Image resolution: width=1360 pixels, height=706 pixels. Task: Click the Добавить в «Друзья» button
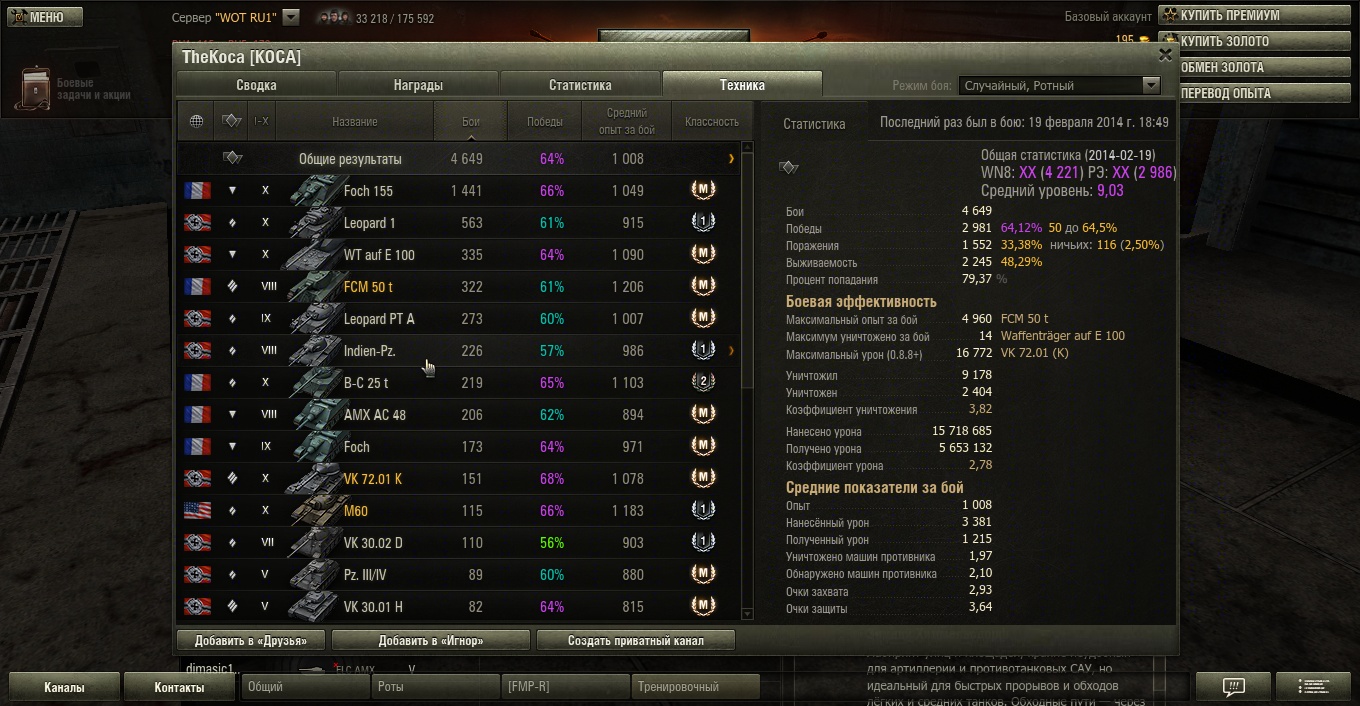[251, 640]
